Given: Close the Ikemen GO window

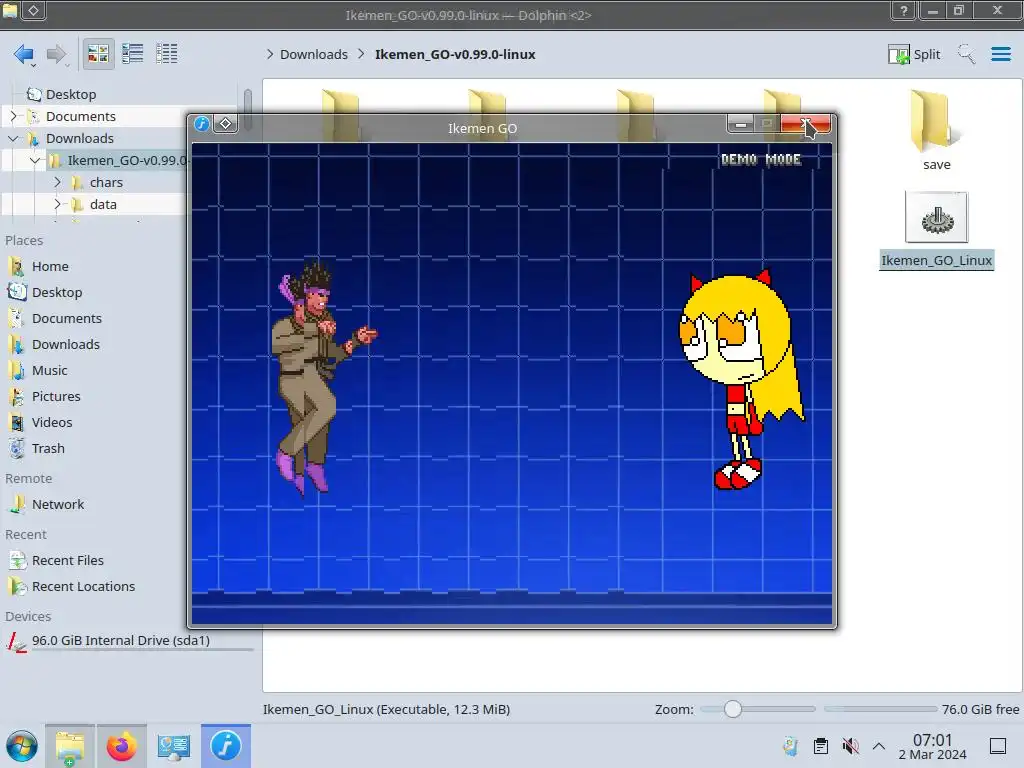Looking at the screenshot, I should [806, 123].
